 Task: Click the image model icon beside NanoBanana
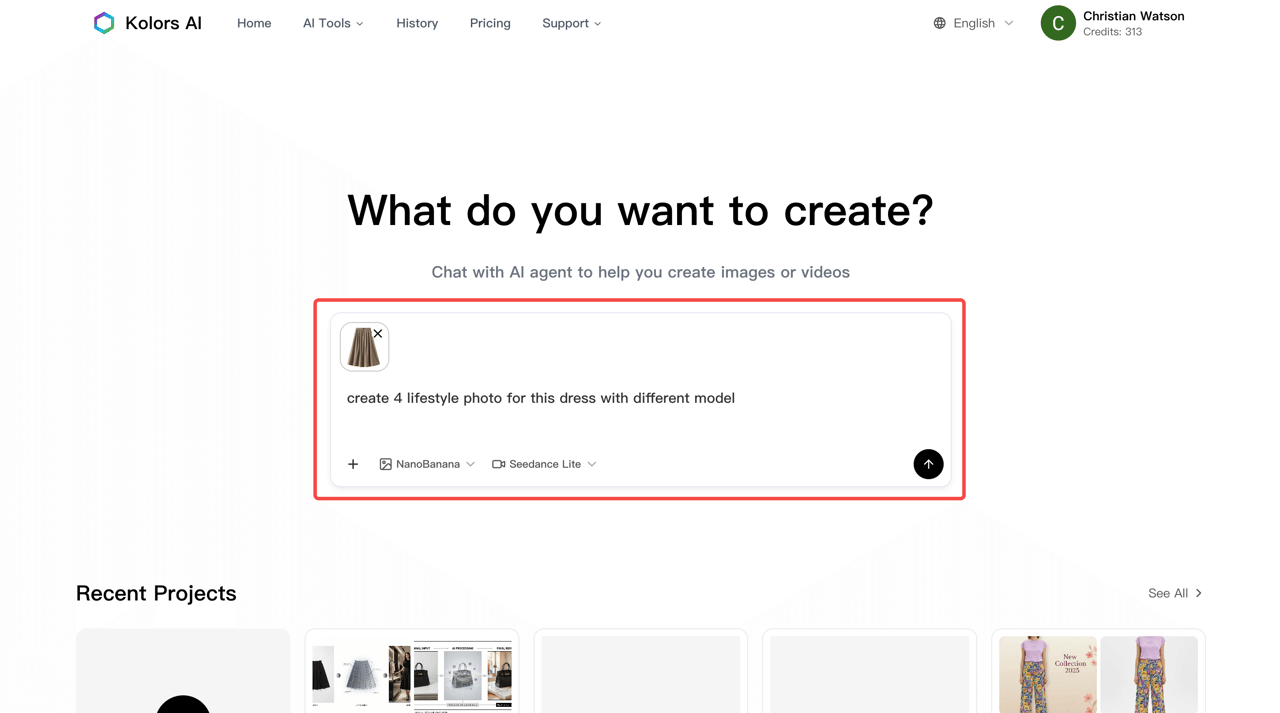coord(385,464)
